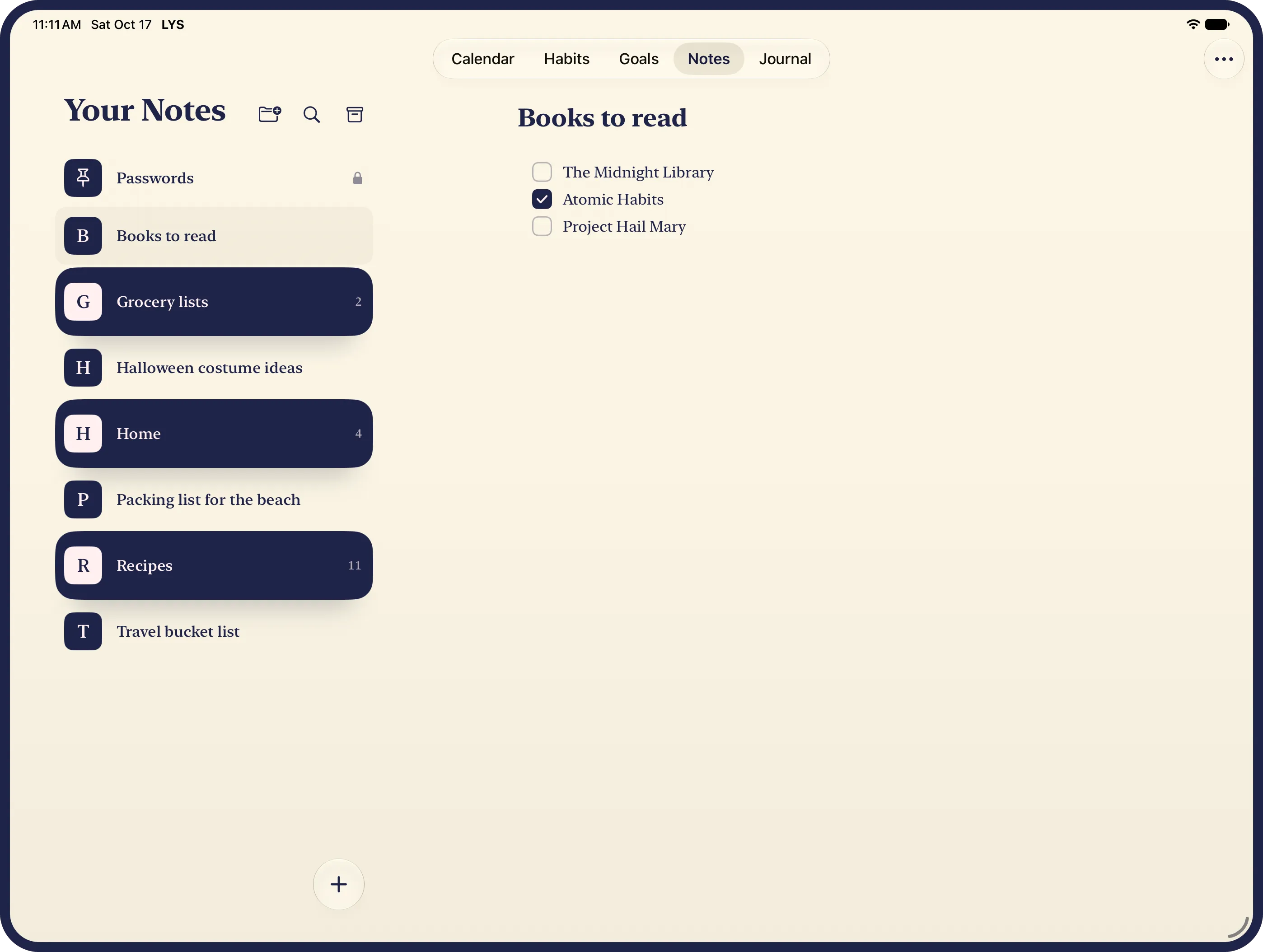
Task: Select the Notes tab
Action: point(709,59)
